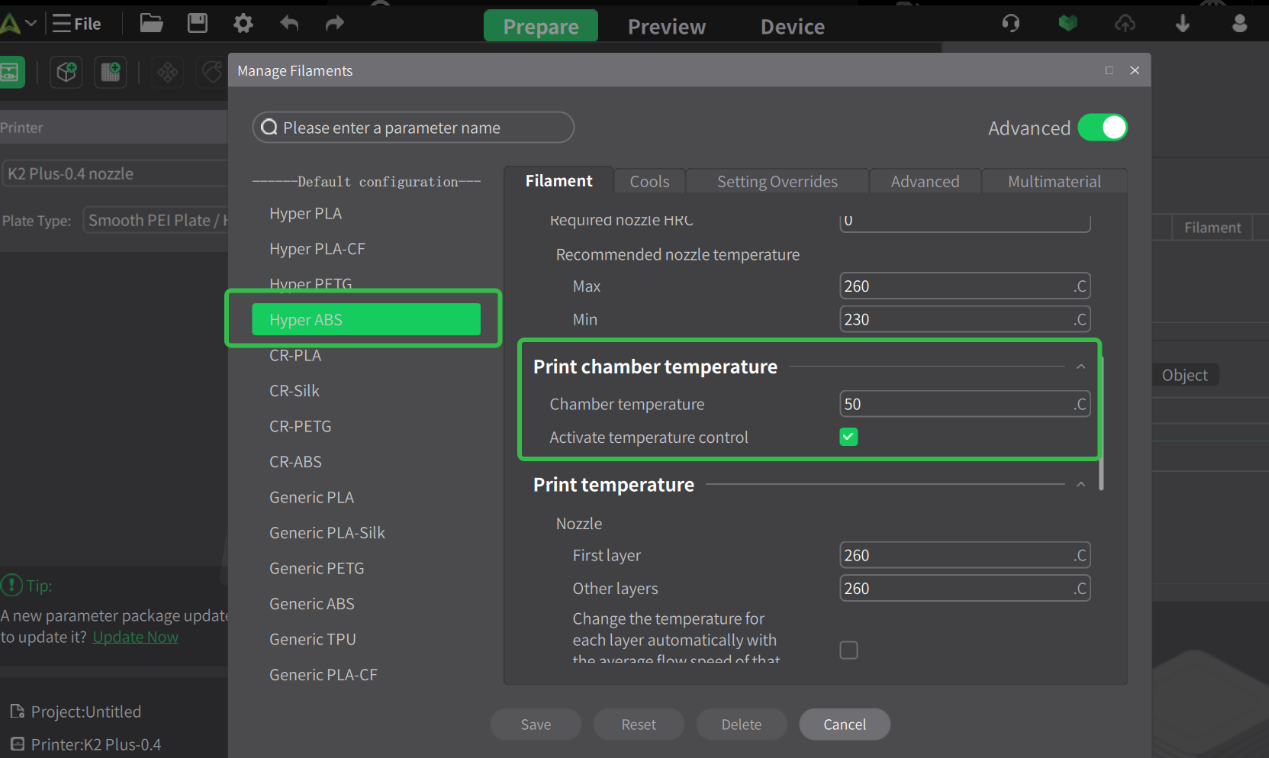Viewport: 1269px width, 758px height.
Task: Click the undo arrow icon
Action: coord(289,23)
